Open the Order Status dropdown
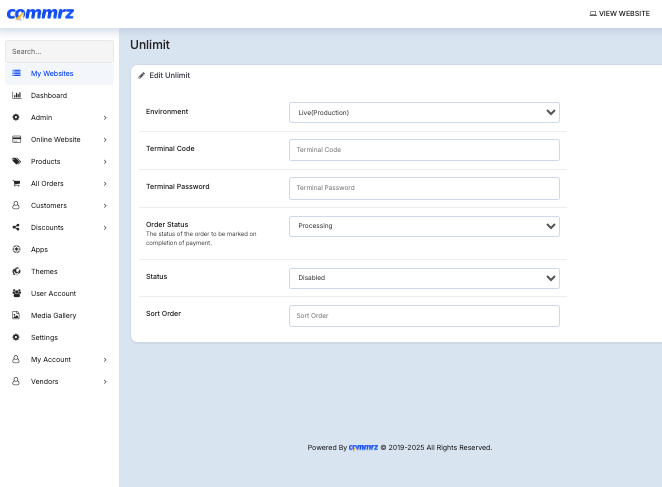Screen dimensions: 662x487 pos(424,226)
